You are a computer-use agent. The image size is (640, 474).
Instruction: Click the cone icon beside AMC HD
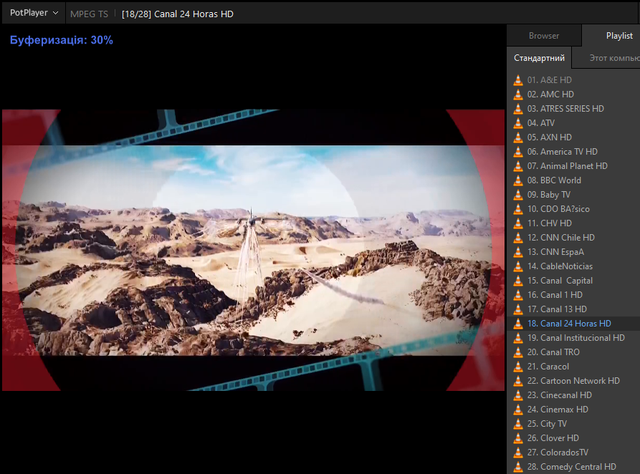click(518, 94)
